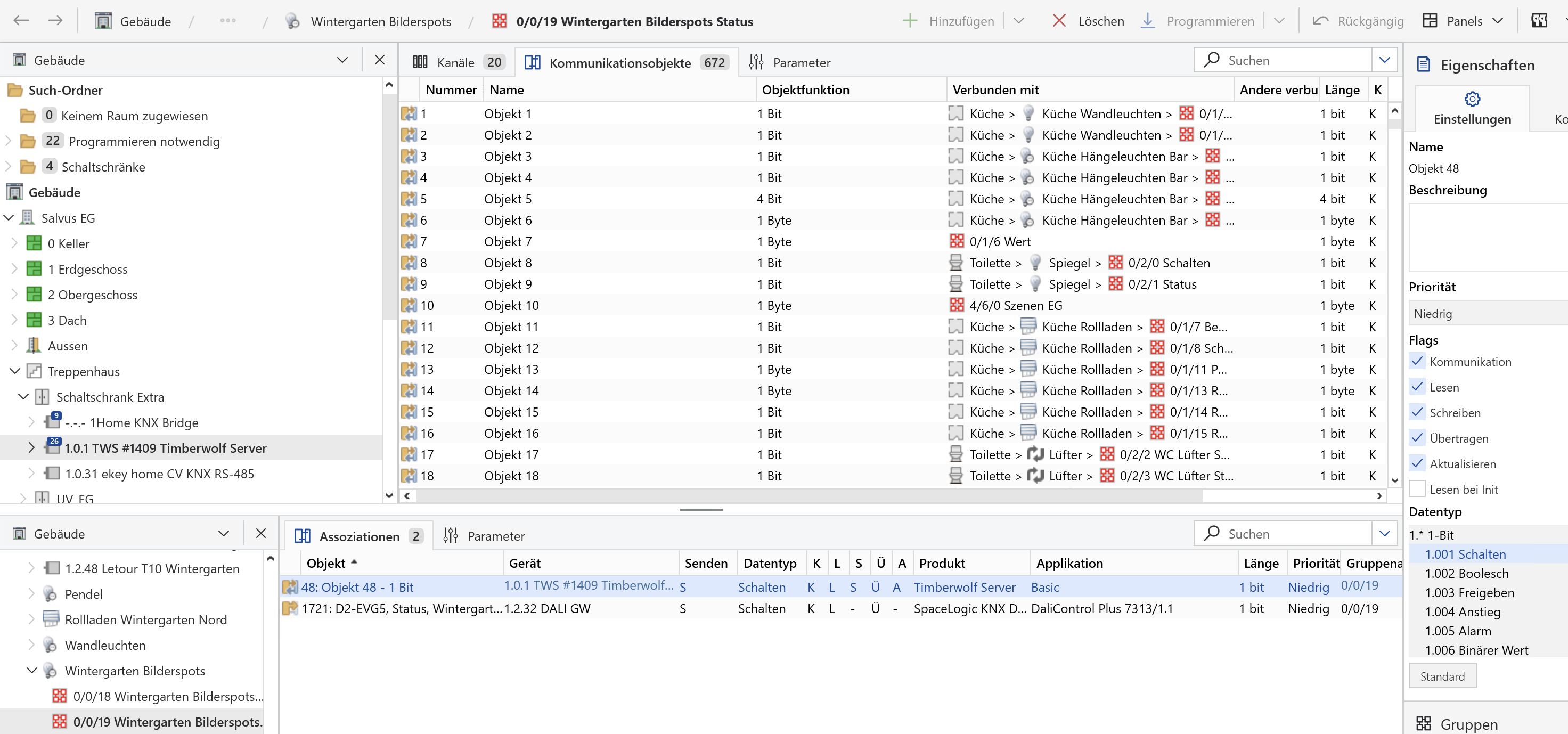This screenshot has height=734, width=1568.
Task: Click the Rückgängig undo icon
Action: (x=1320, y=21)
